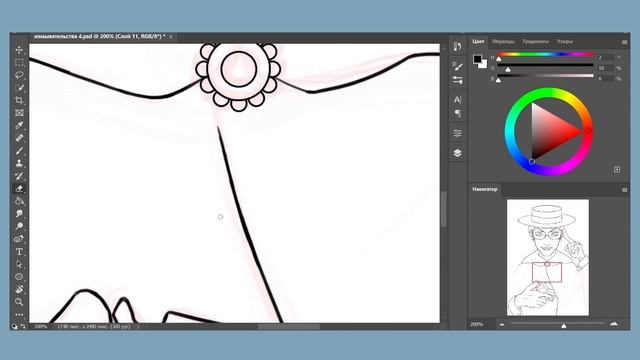The width and height of the screenshot is (640, 360).
Task: Click the hue value input field
Action: tap(605, 58)
